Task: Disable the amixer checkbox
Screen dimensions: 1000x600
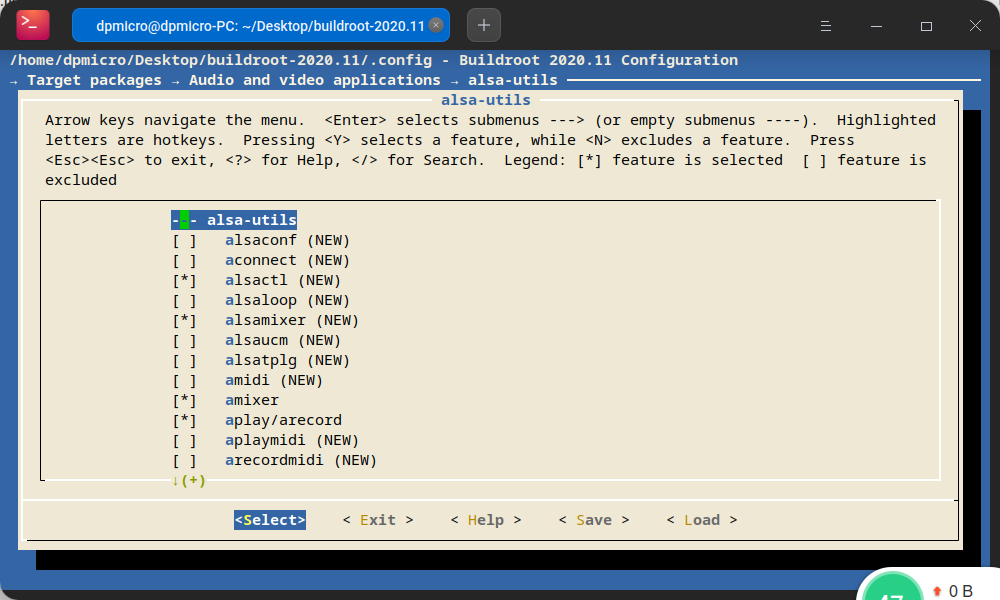Action: [184, 400]
